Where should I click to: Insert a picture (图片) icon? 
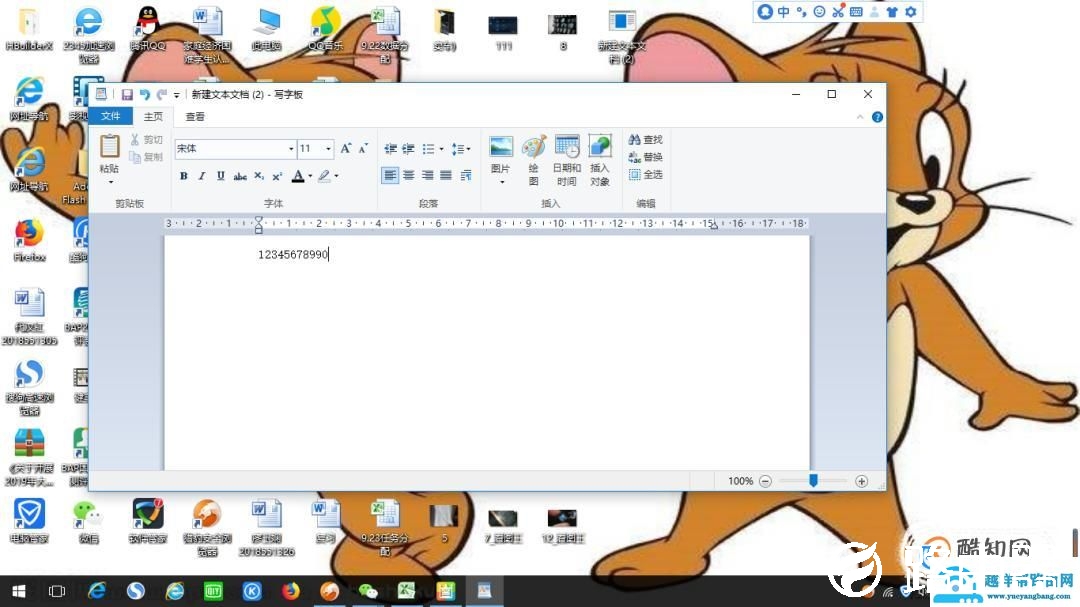501,146
